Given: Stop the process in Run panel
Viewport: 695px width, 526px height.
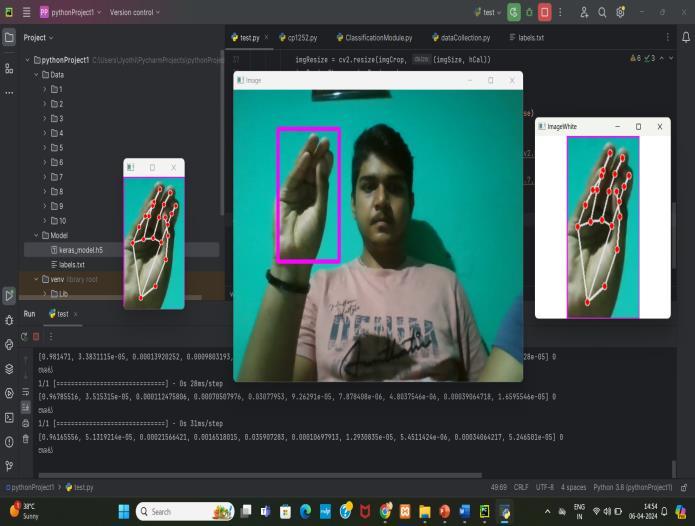Looking at the screenshot, I should tap(36, 337).
